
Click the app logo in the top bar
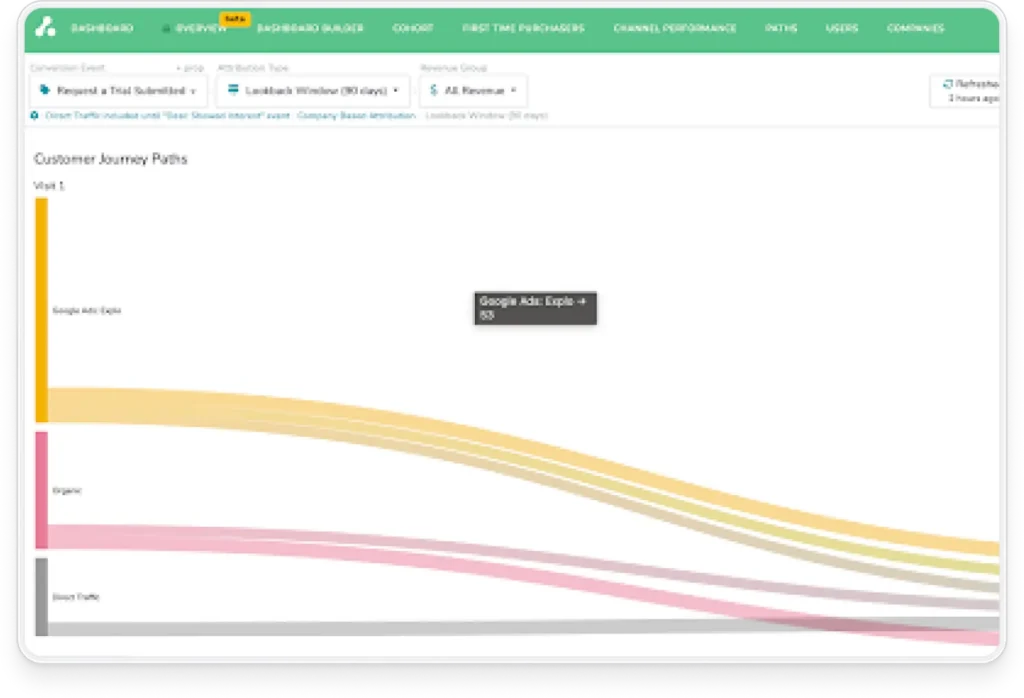[44, 28]
